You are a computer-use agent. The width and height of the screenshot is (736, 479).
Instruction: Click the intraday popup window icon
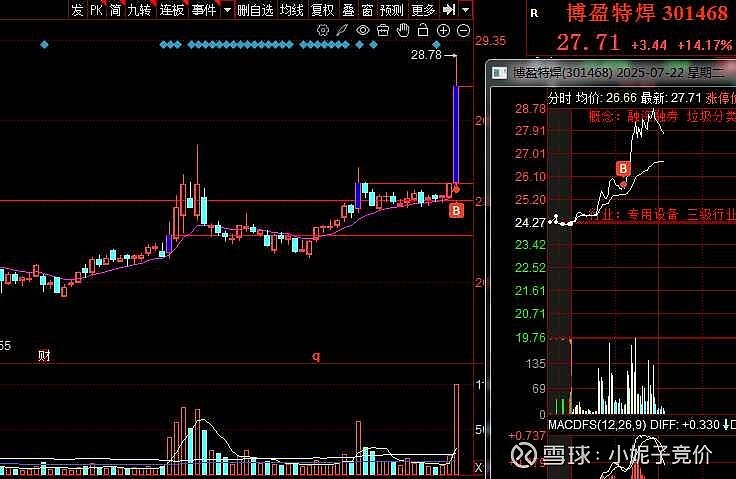point(499,73)
